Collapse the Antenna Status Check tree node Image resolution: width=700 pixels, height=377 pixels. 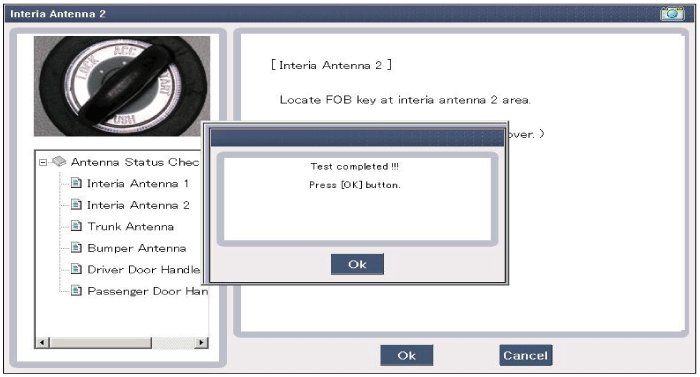43,162
